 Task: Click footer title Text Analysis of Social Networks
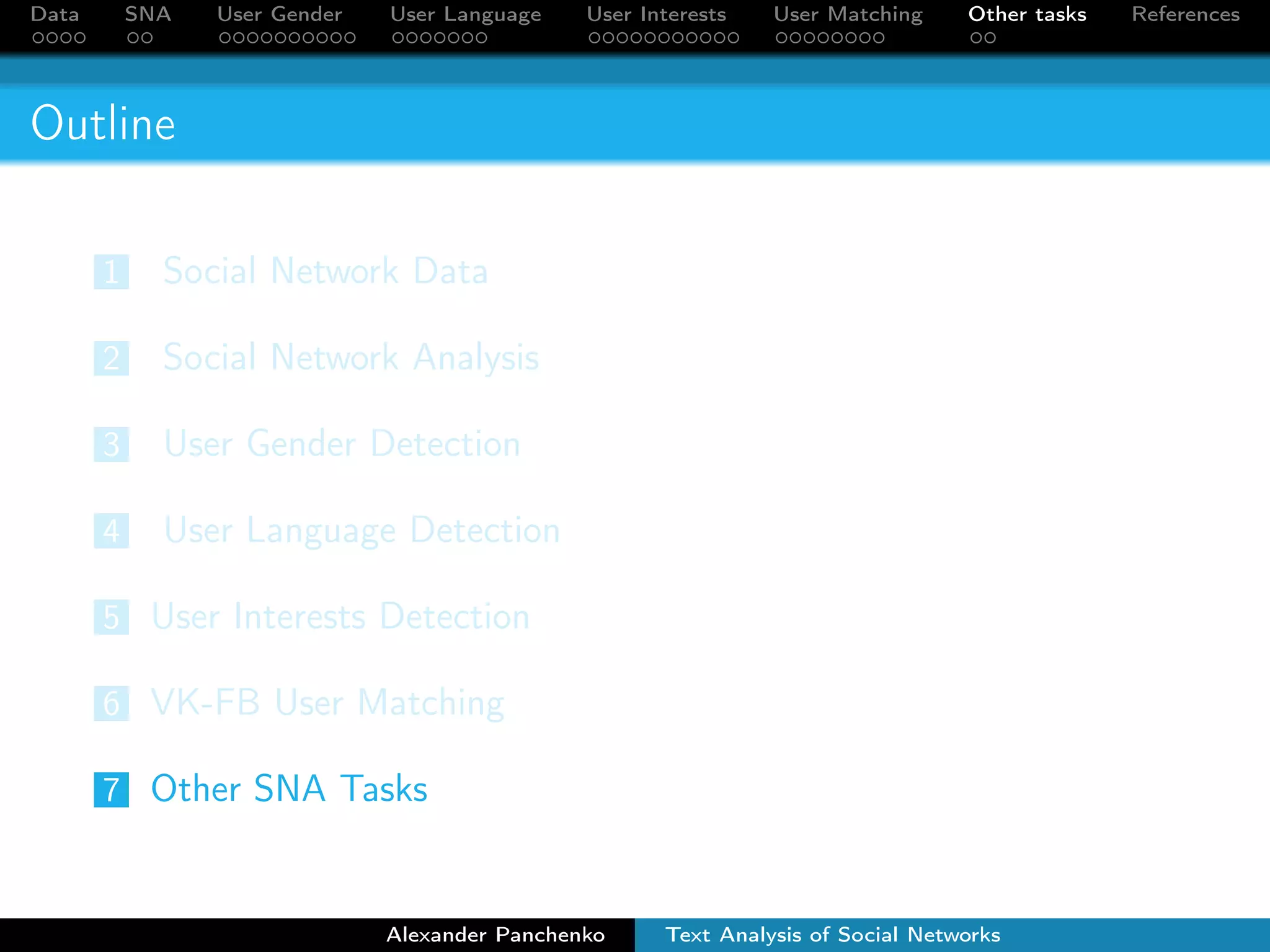click(833, 935)
